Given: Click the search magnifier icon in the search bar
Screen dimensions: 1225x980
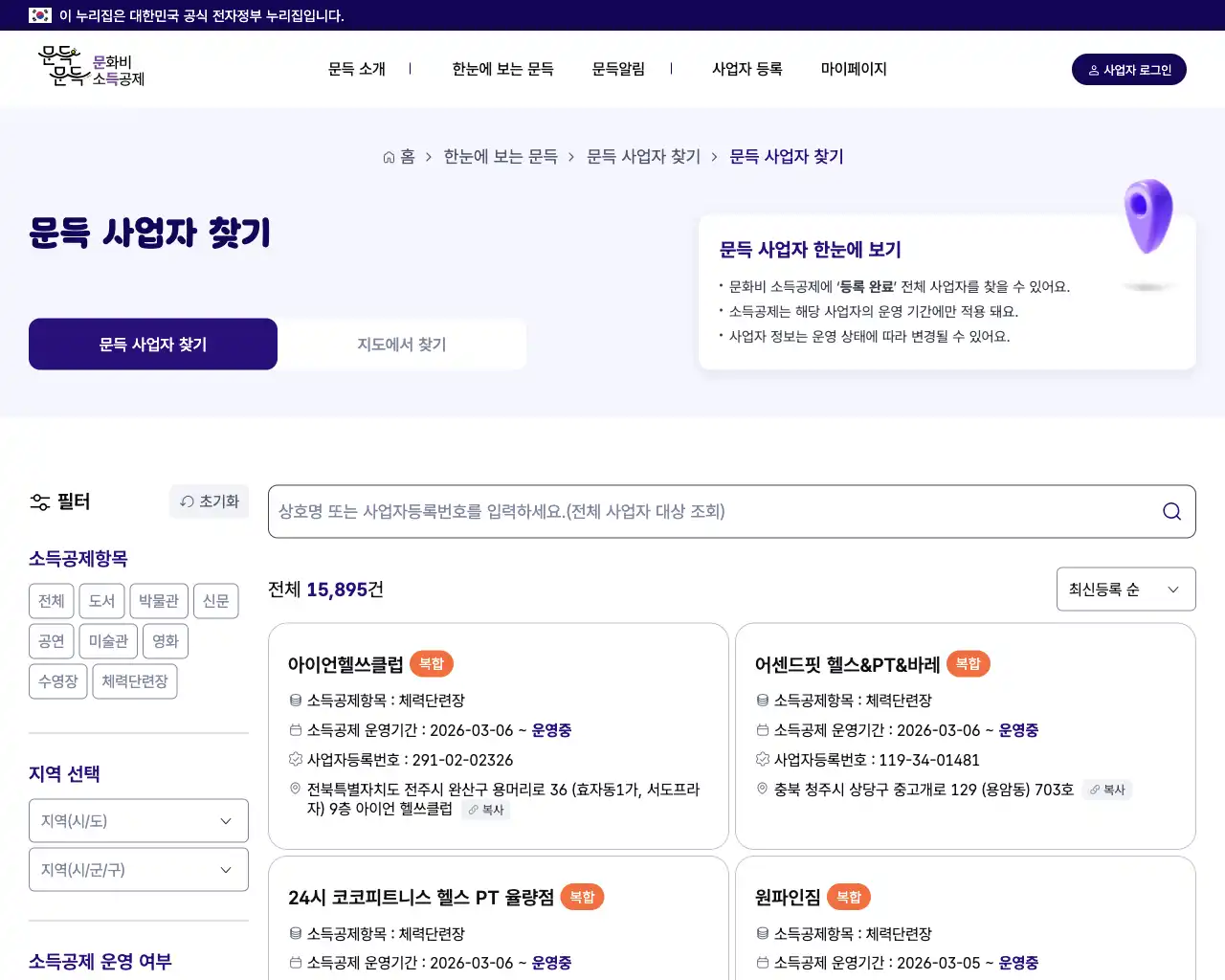Looking at the screenshot, I should coord(1171,511).
